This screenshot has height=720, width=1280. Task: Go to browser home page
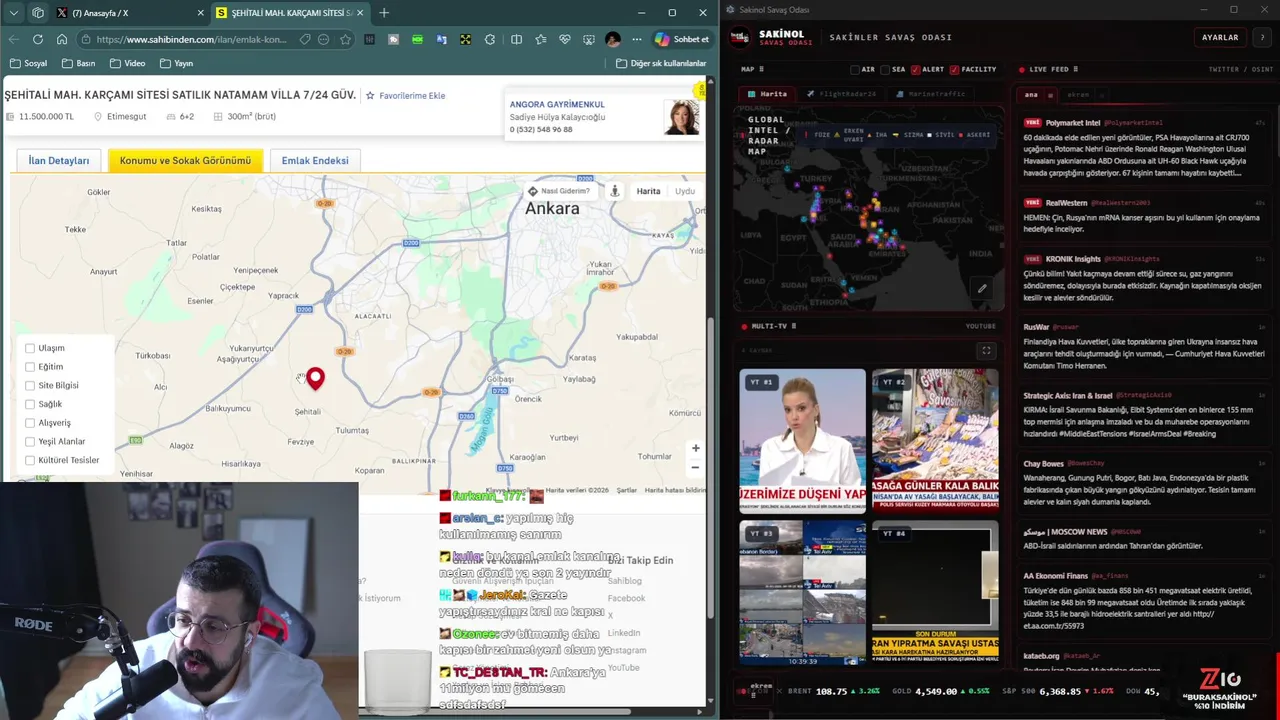pos(61,39)
